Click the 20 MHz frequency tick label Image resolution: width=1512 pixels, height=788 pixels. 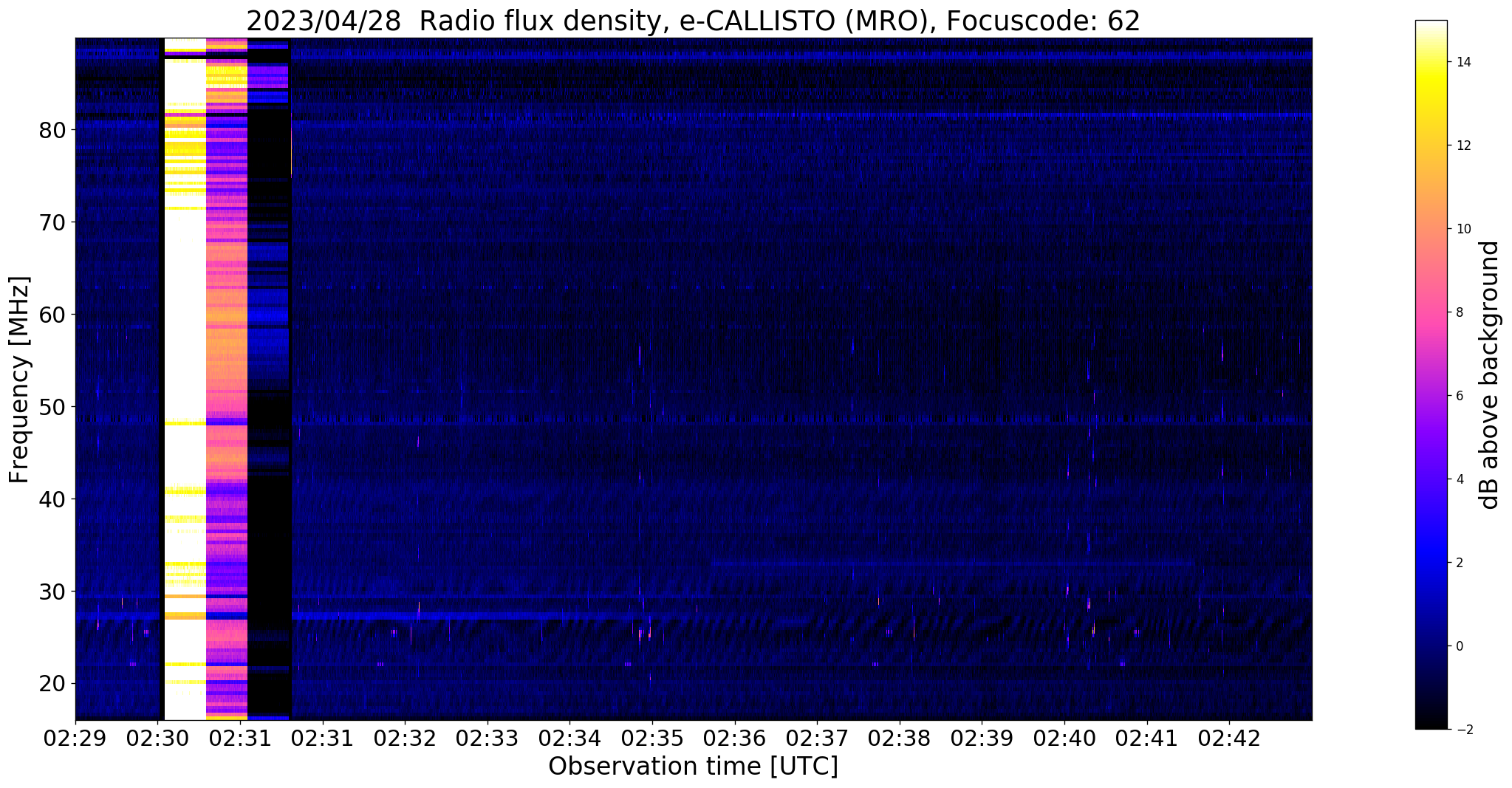click(52, 684)
